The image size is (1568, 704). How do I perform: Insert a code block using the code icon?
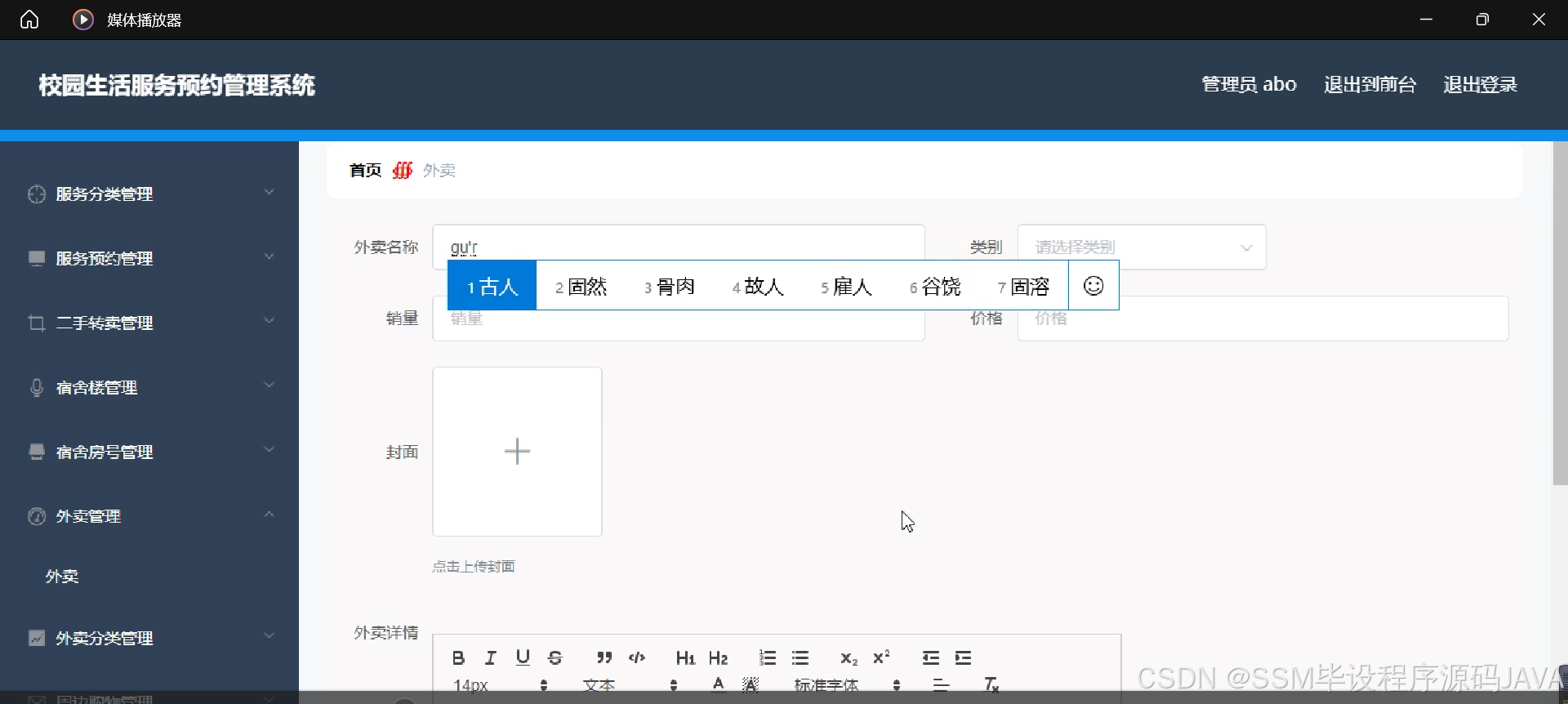[x=637, y=657]
